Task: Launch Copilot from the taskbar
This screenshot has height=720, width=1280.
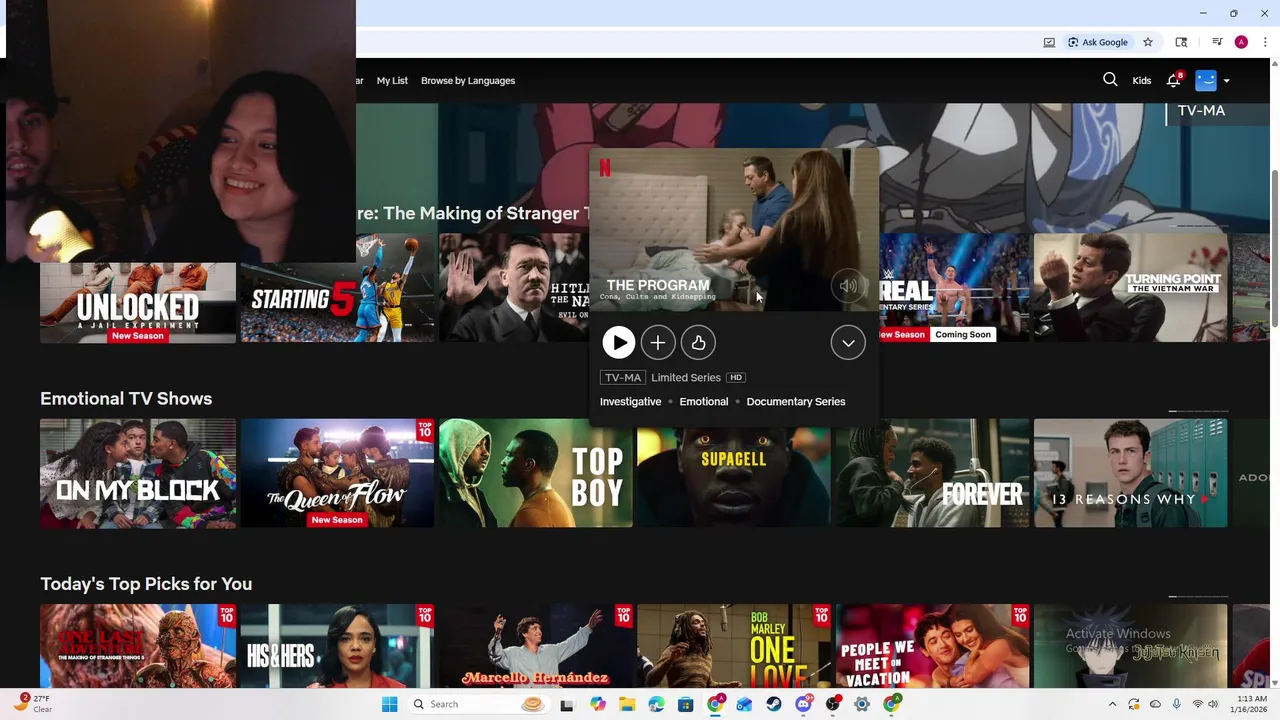Action: [597, 704]
